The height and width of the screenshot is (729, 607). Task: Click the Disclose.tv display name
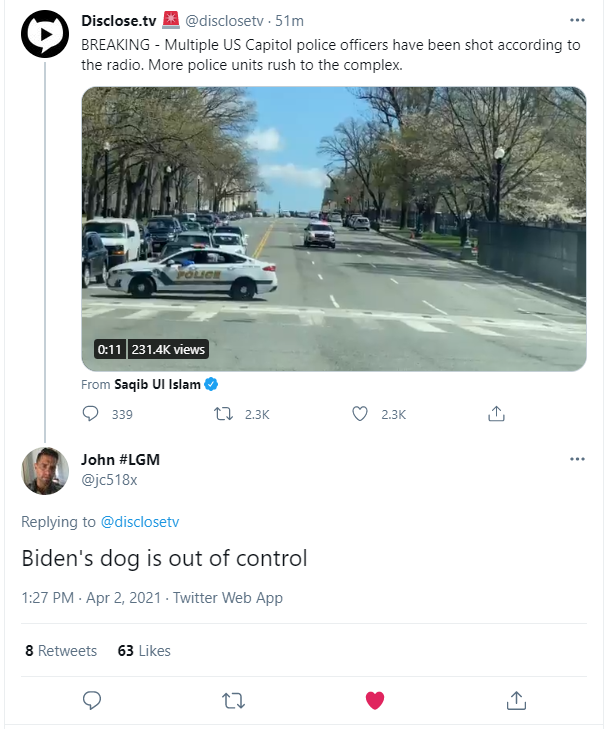point(119,21)
